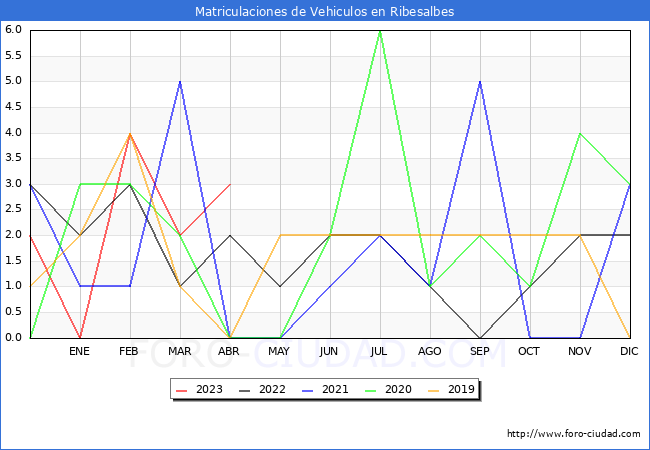Click the green 2020 legend color marker
The image size is (650, 450).
pyautogui.click(x=371, y=390)
